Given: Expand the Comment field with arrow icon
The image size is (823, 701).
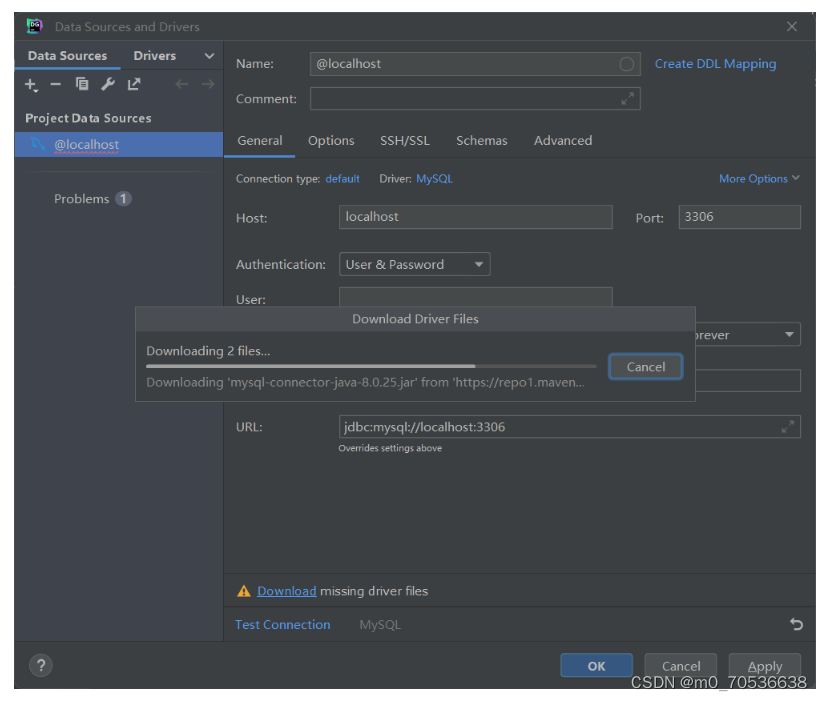Looking at the screenshot, I should [627, 99].
